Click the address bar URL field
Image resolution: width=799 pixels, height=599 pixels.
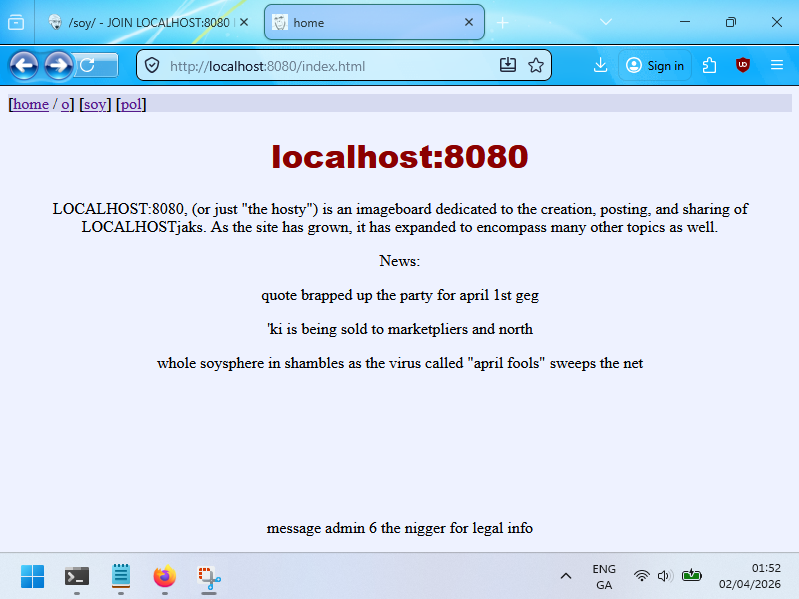320,66
